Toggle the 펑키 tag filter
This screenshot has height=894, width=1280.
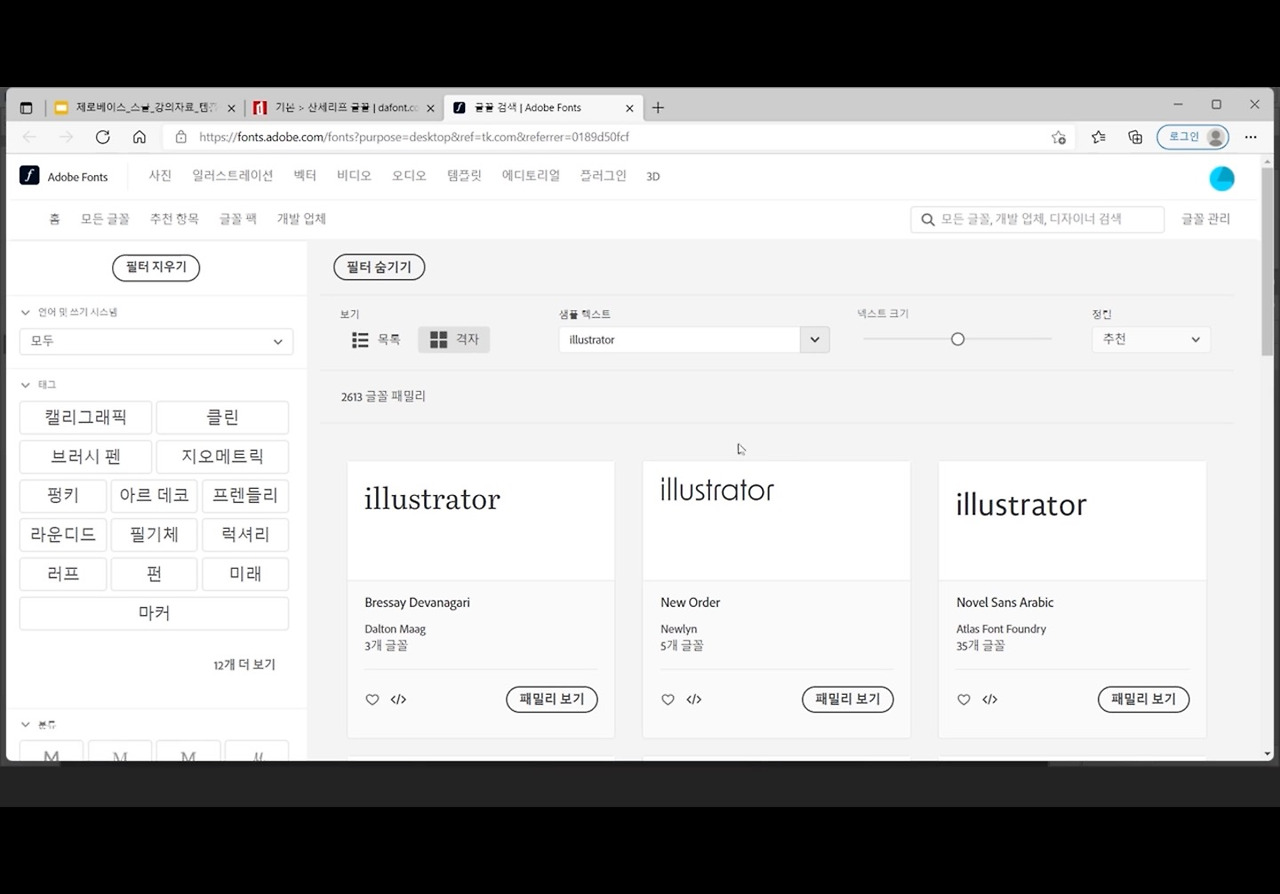pyautogui.click(x=63, y=495)
